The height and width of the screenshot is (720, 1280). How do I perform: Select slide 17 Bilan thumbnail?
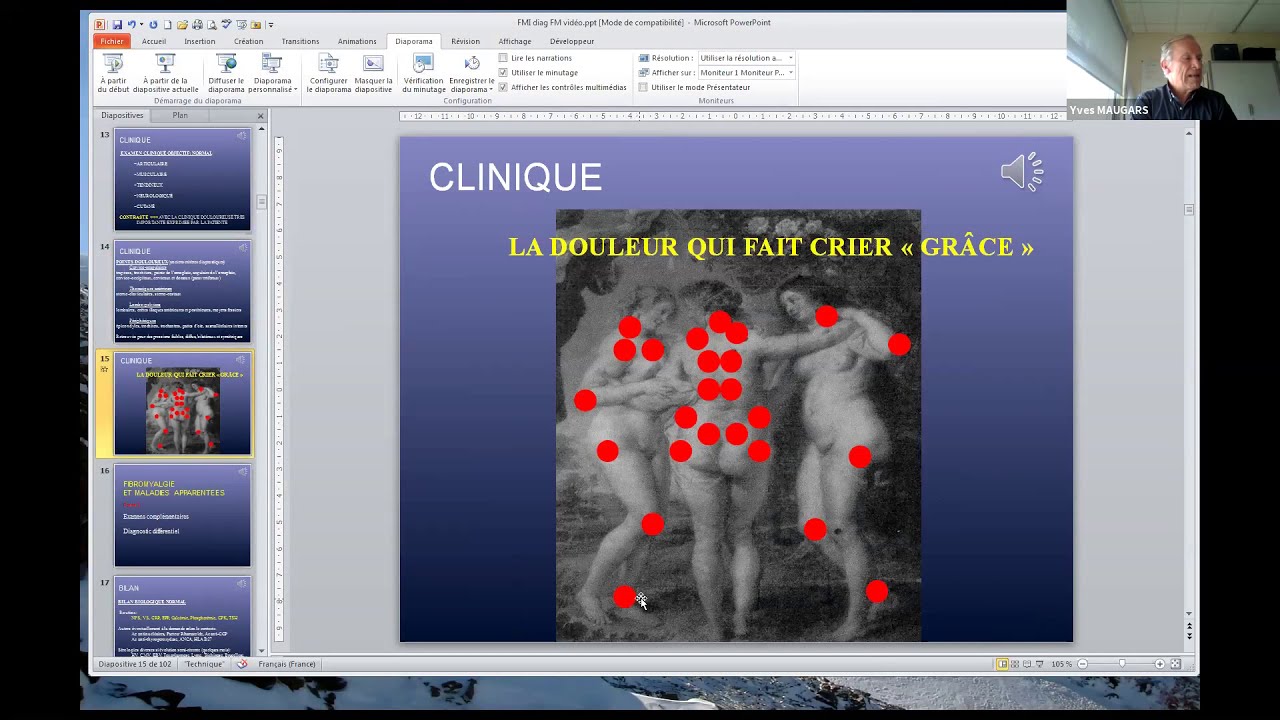(182, 616)
